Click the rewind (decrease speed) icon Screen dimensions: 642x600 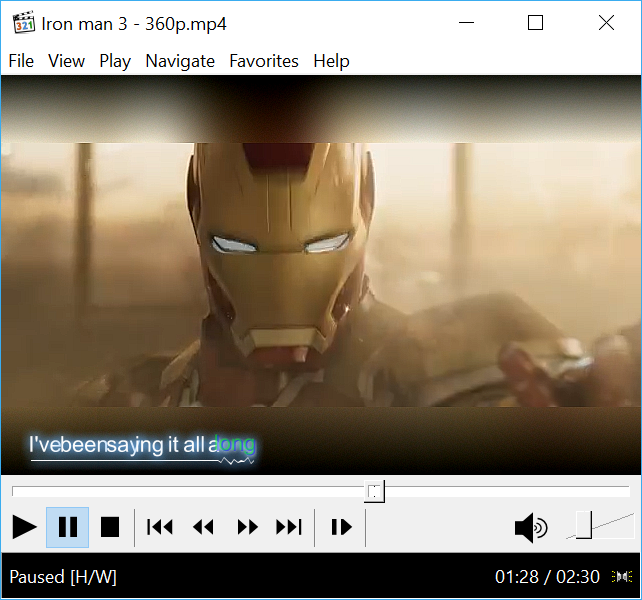coord(203,527)
